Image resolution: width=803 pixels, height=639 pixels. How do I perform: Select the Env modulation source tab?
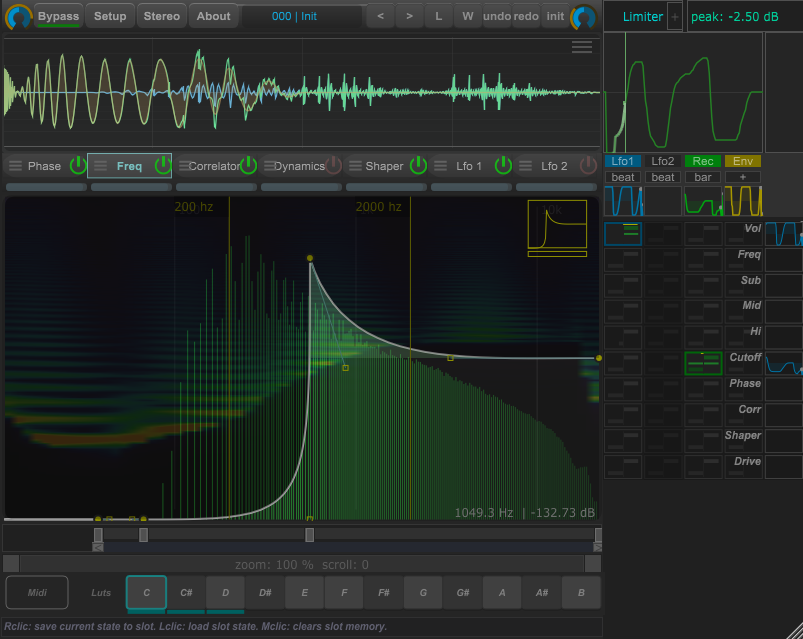coord(743,161)
